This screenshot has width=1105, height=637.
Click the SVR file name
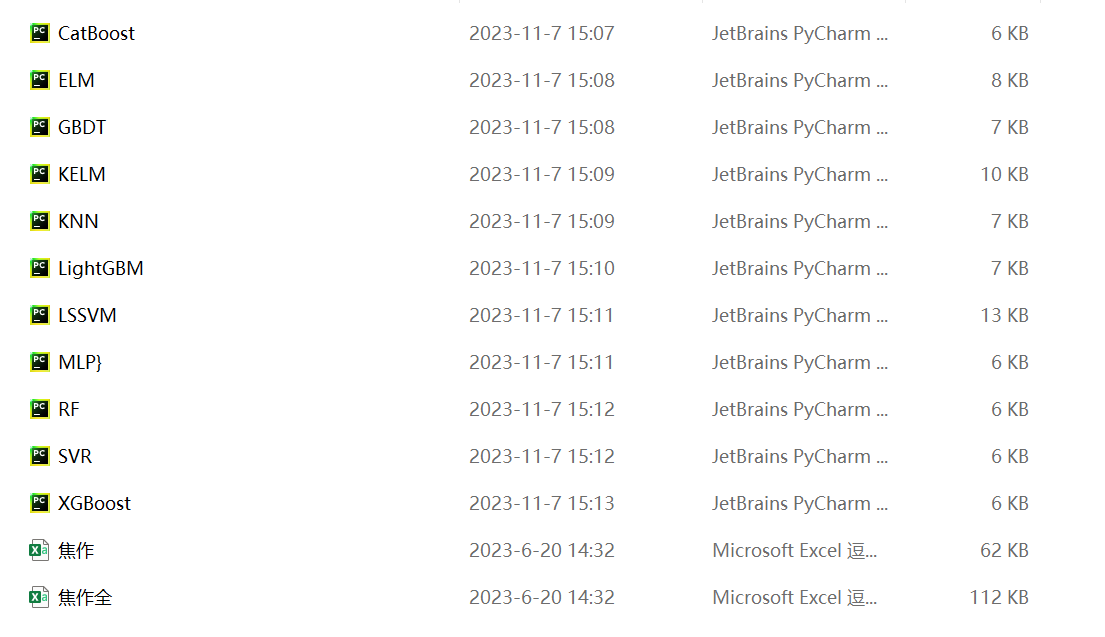[75, 456]
